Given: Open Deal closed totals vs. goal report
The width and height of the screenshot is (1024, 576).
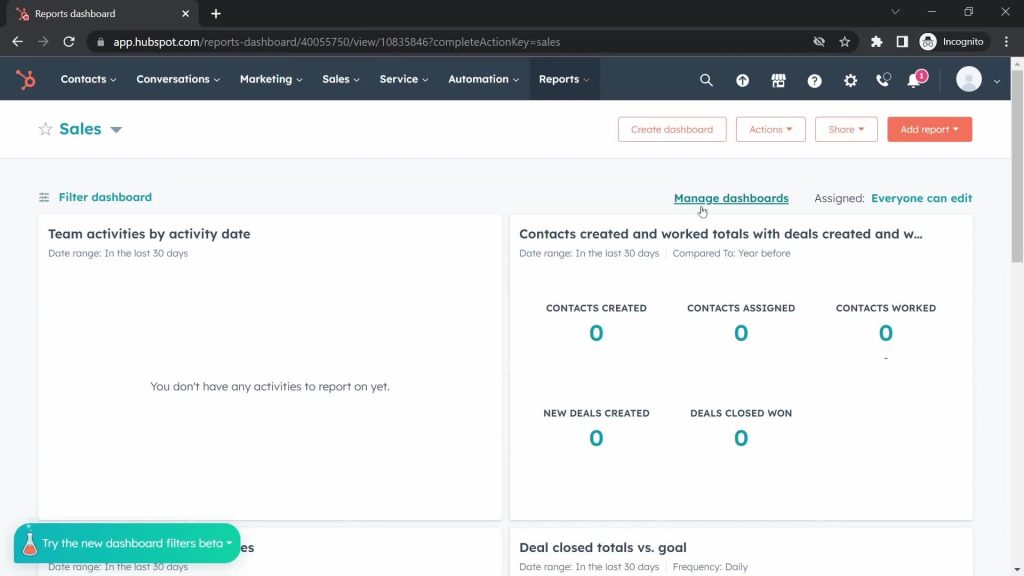Looking at the screenshot, I should click(x=603, y=547).
